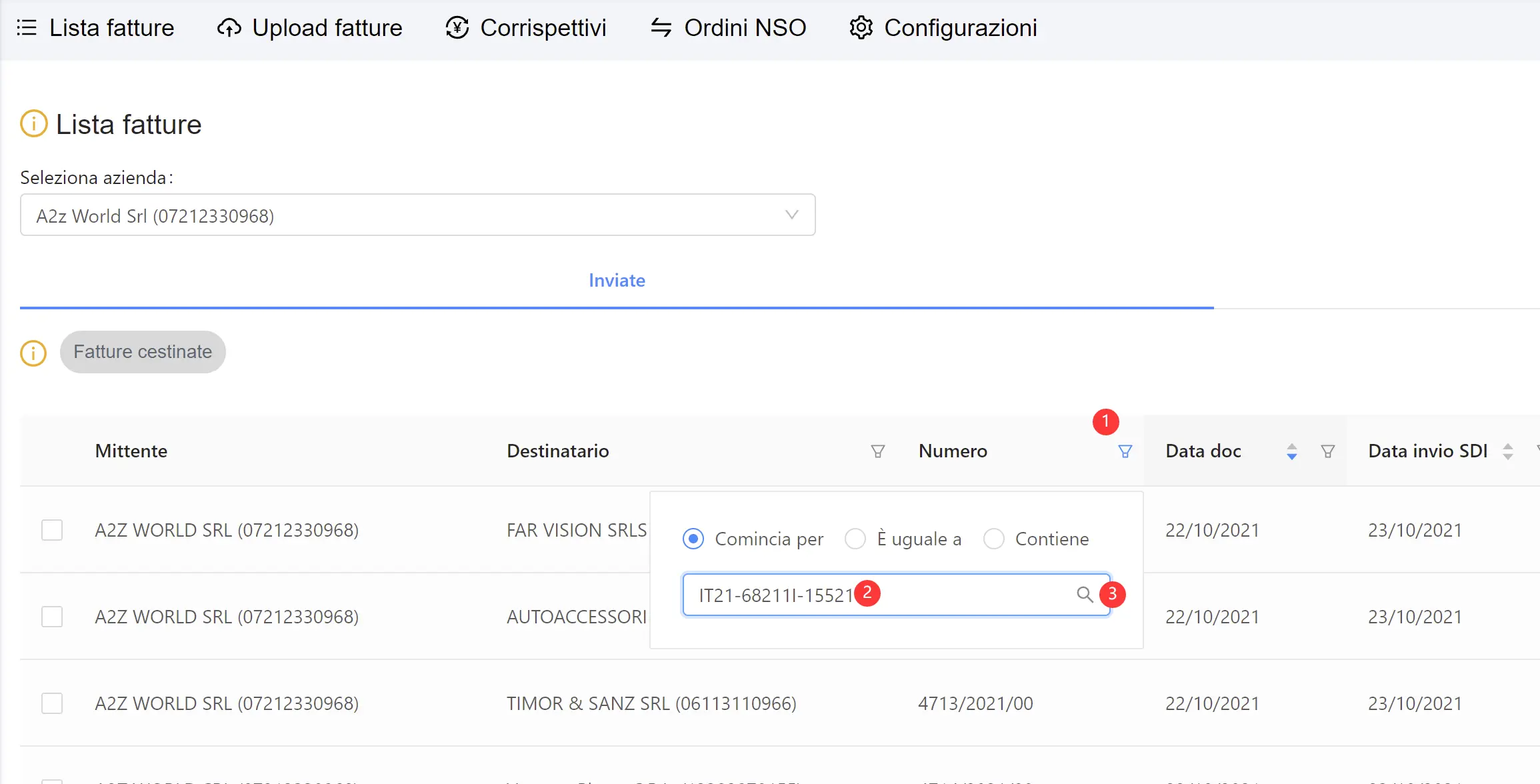Sort by Data doc column arrows

tap(1291, 451)
